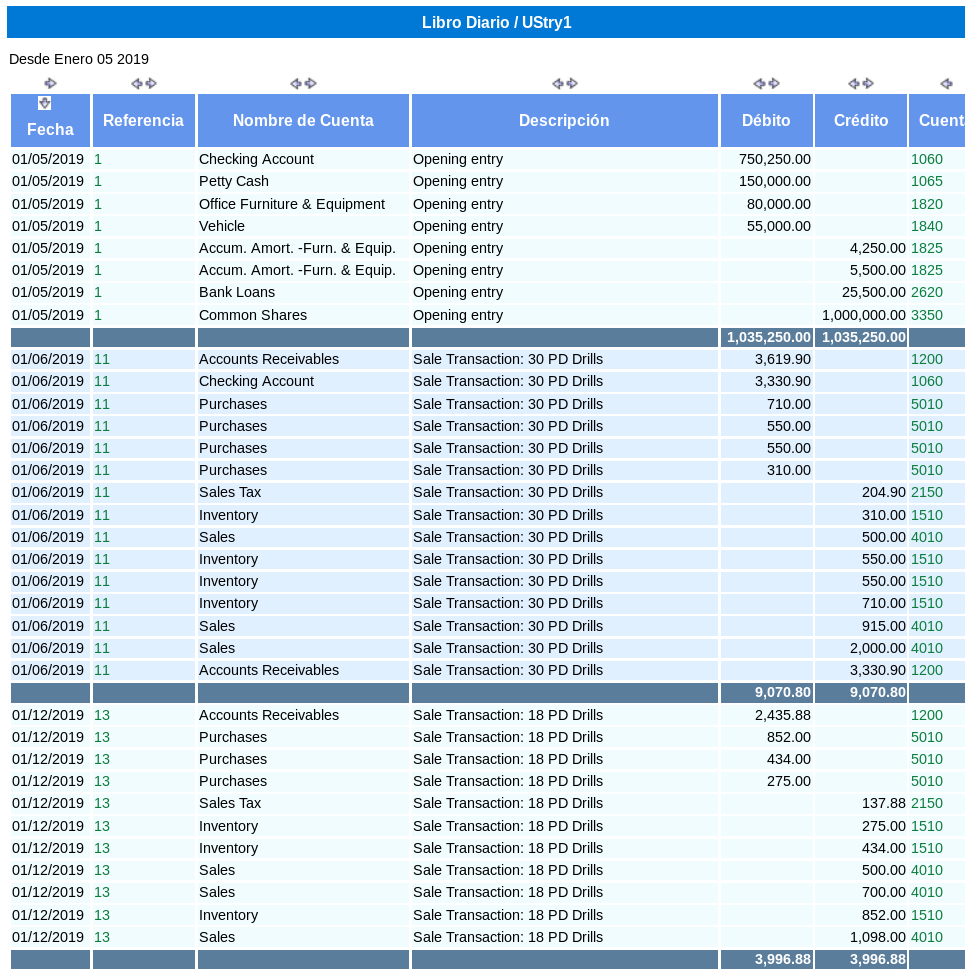
Task: Open account 1200 on the 3,619.90 row
Action: (x=927, y=359)
